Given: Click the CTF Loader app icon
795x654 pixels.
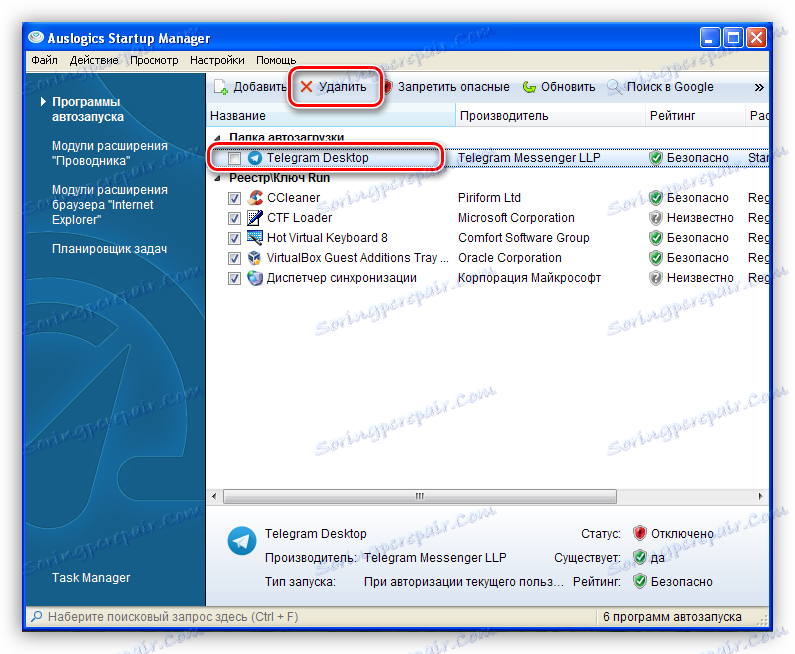Looking at the screenshot, I should pos(255,218).
